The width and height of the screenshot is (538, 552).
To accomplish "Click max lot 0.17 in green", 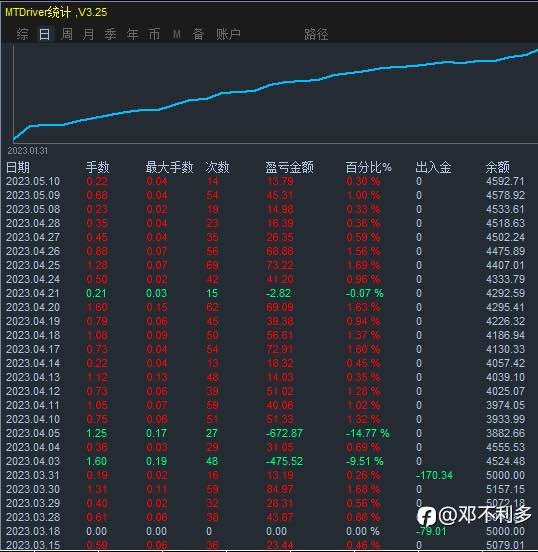I will [x=156, y=433].
